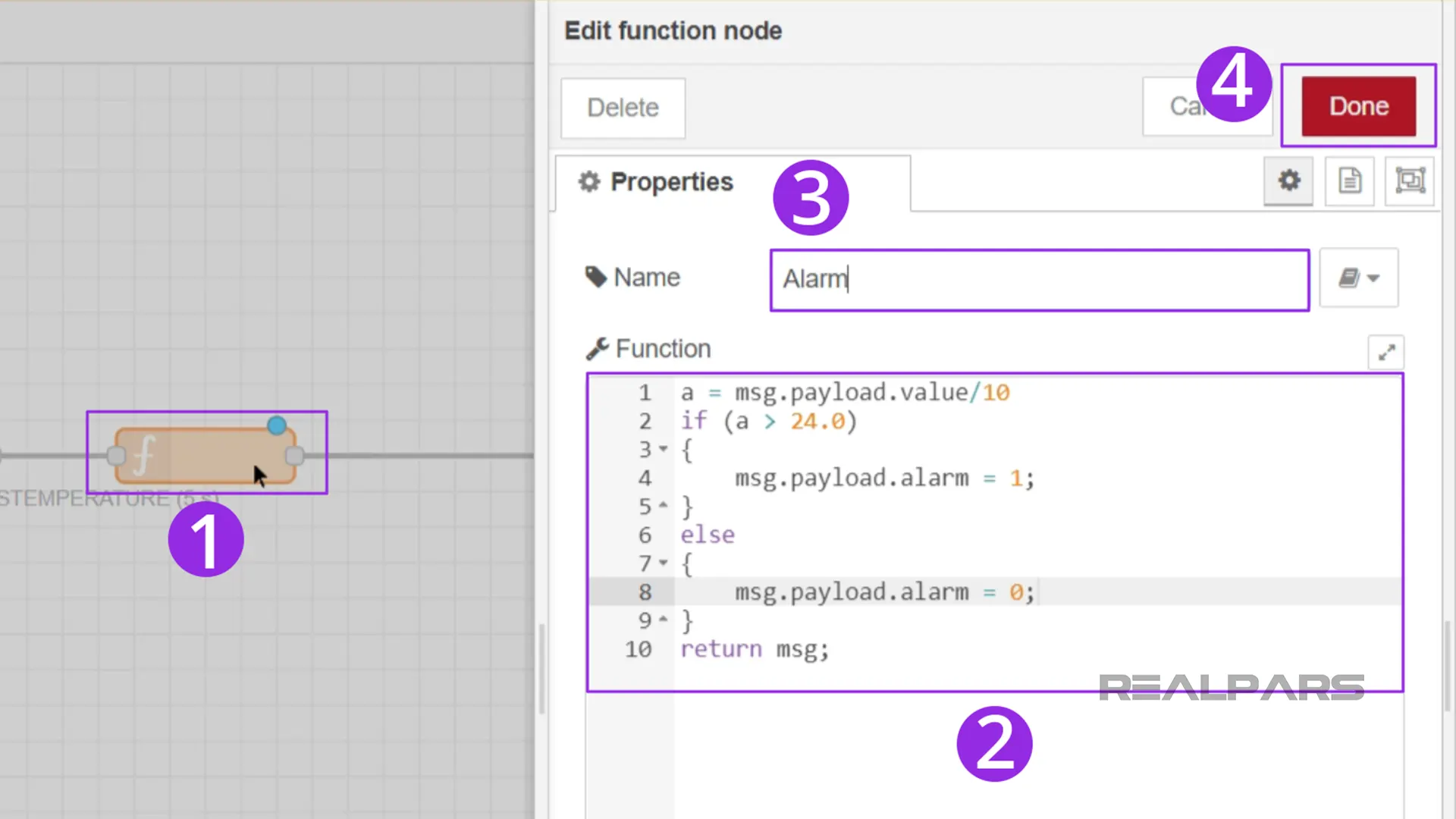Switch to the Properties tab
Viewport: 1456px width, 819px height.
[x=657, y=182]
